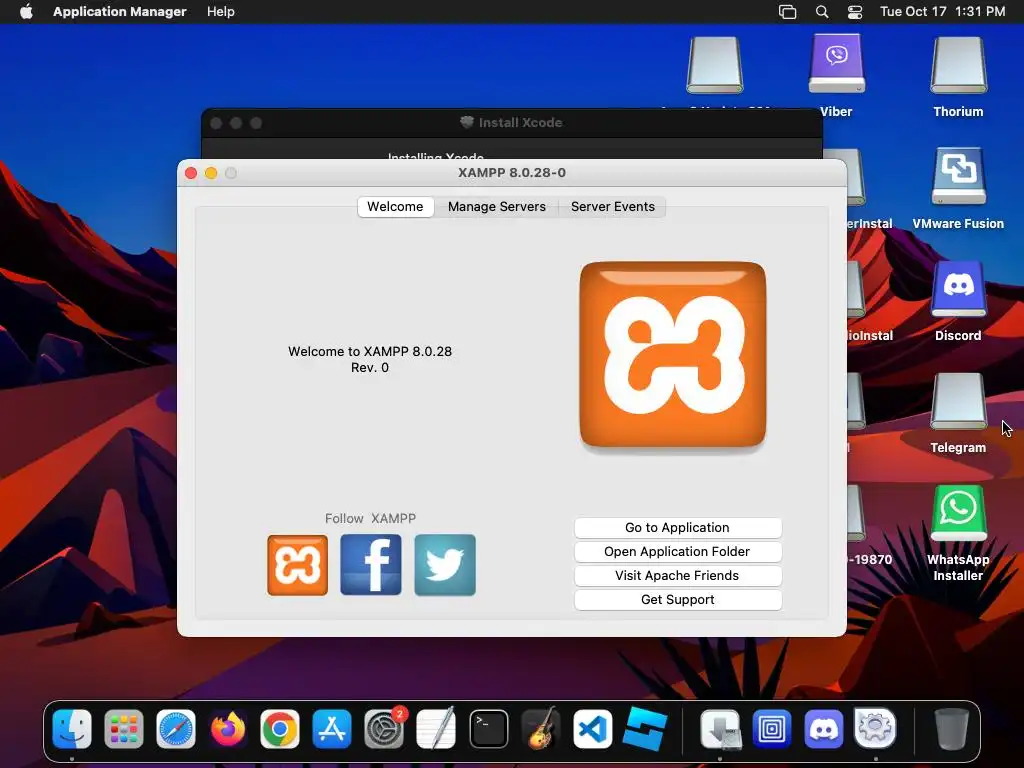Launch Visual Studio Code from Dock
This screenshot has width=1024, height=768.
(593, 728)
